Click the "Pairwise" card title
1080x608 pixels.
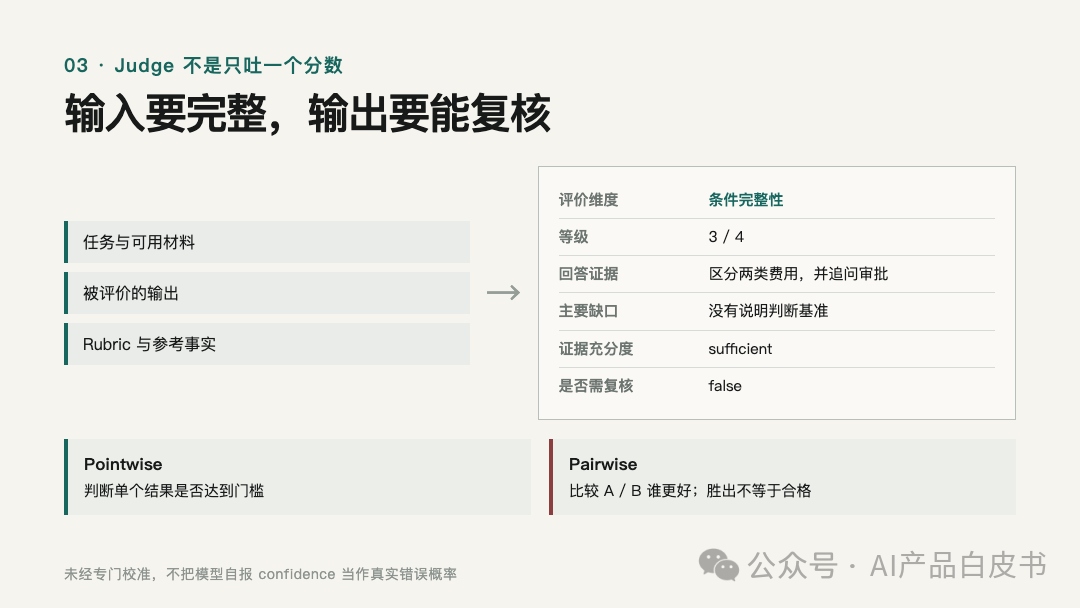pos(603,464)
